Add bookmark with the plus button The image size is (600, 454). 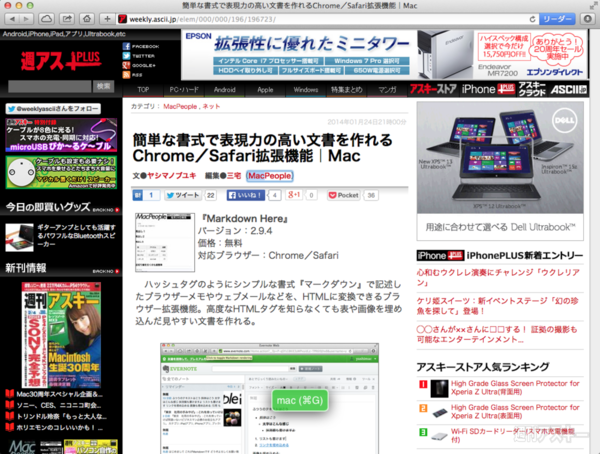coord(107,19)
